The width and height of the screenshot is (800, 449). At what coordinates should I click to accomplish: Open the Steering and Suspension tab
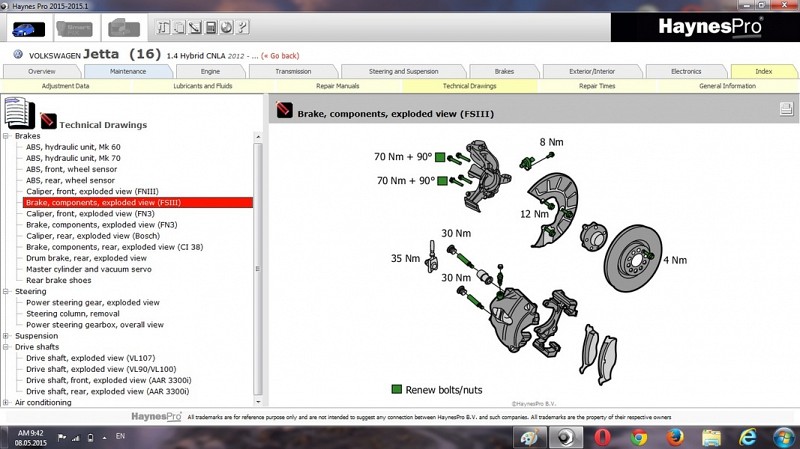pyautogui.click(x=404, y=71)
